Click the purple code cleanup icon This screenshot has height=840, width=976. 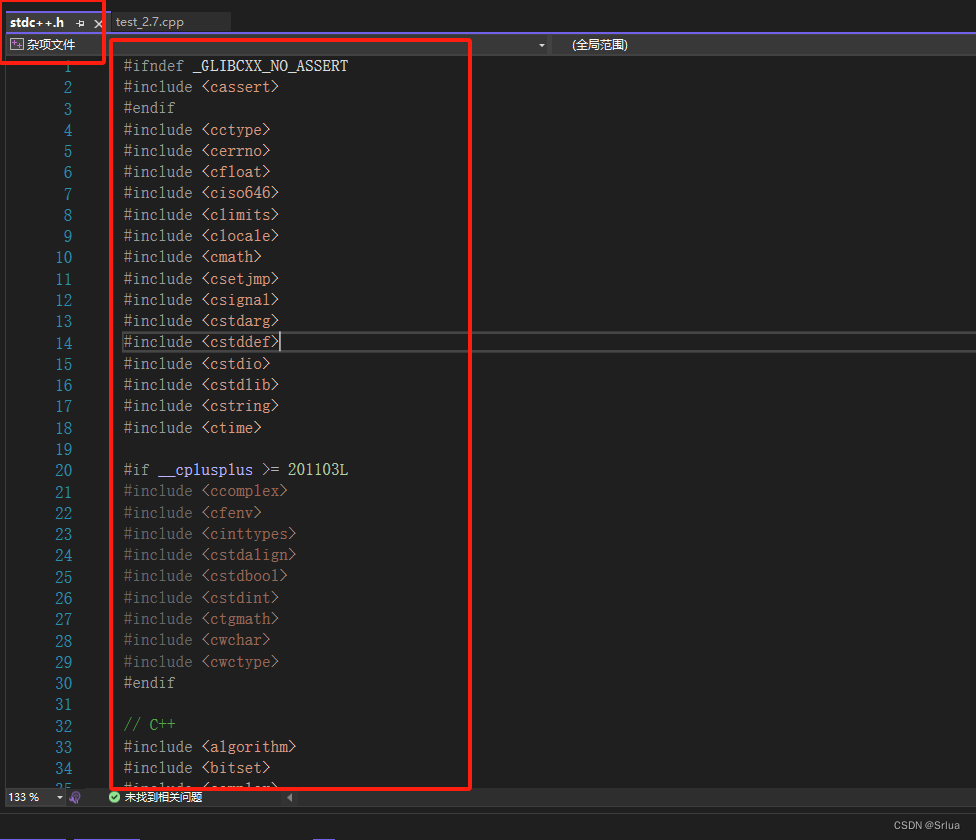tap(75, 797)
